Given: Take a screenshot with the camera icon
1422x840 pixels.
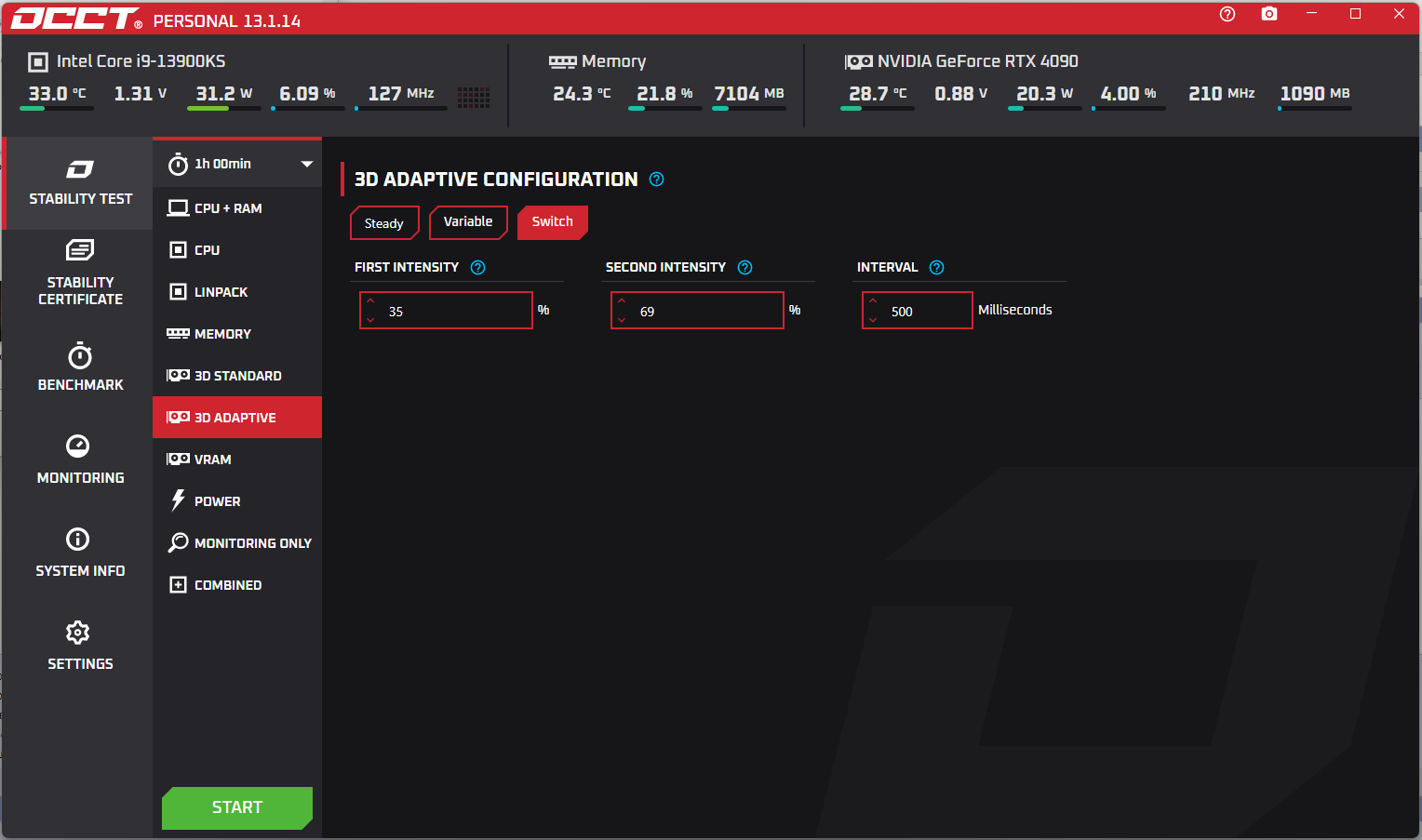Looking at the screenshot, I should click(1269, 14).
